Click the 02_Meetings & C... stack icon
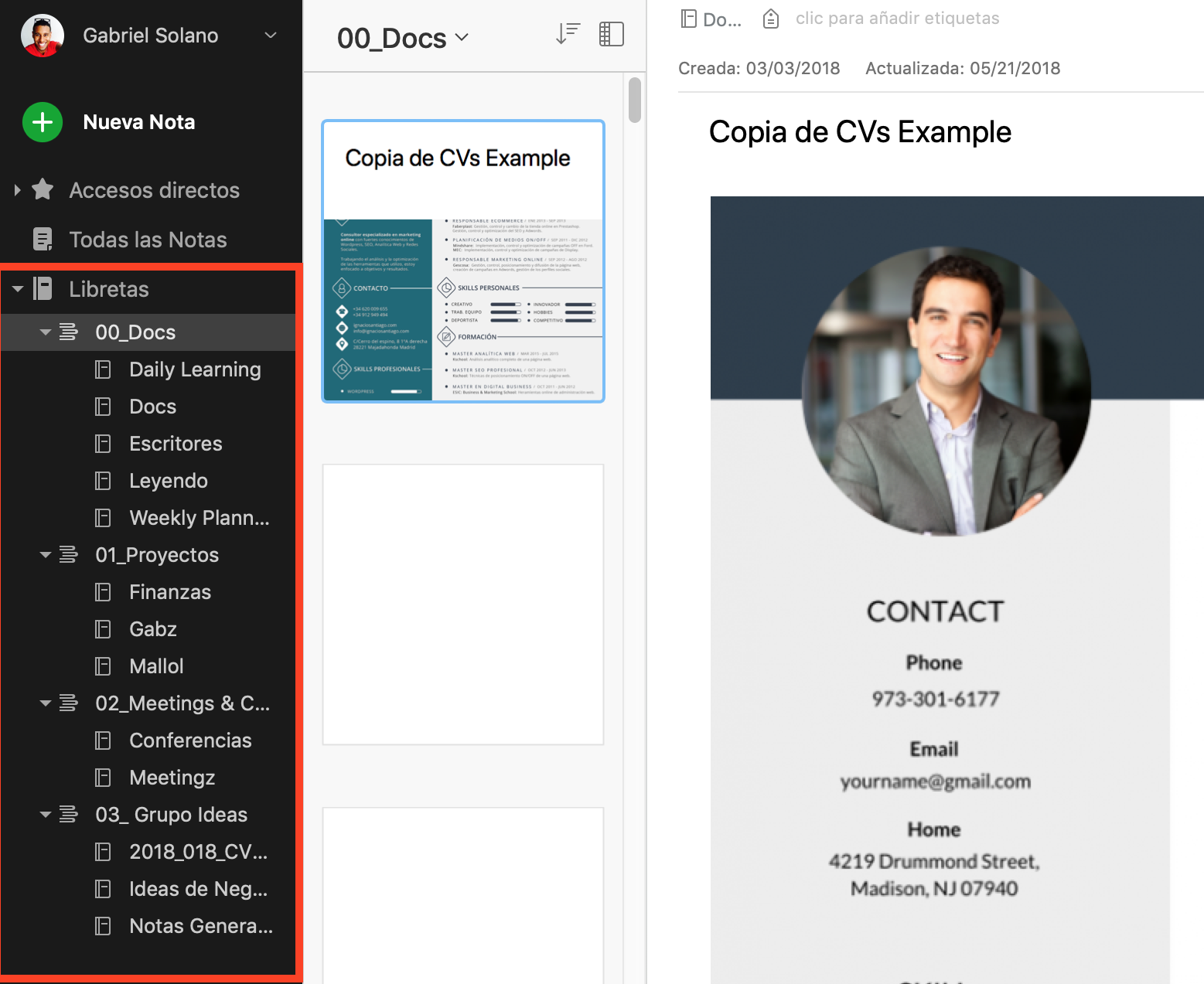This screenshot has width=1204, height=984. coord(69,703)
